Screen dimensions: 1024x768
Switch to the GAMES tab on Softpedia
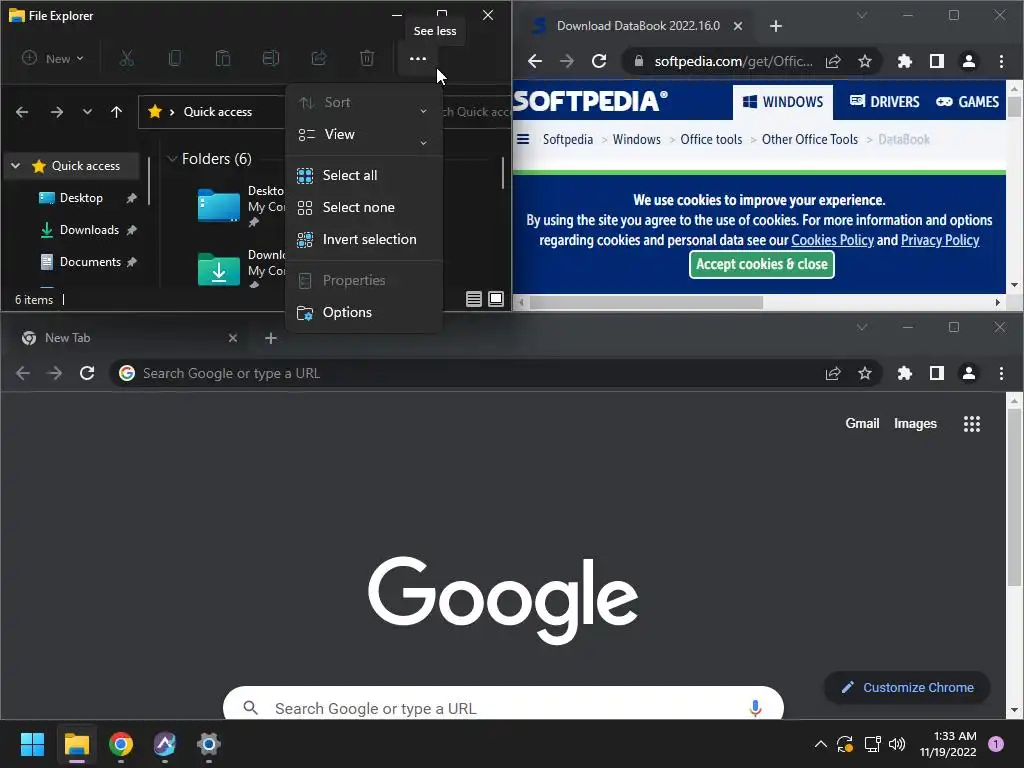tap(967, 102)
